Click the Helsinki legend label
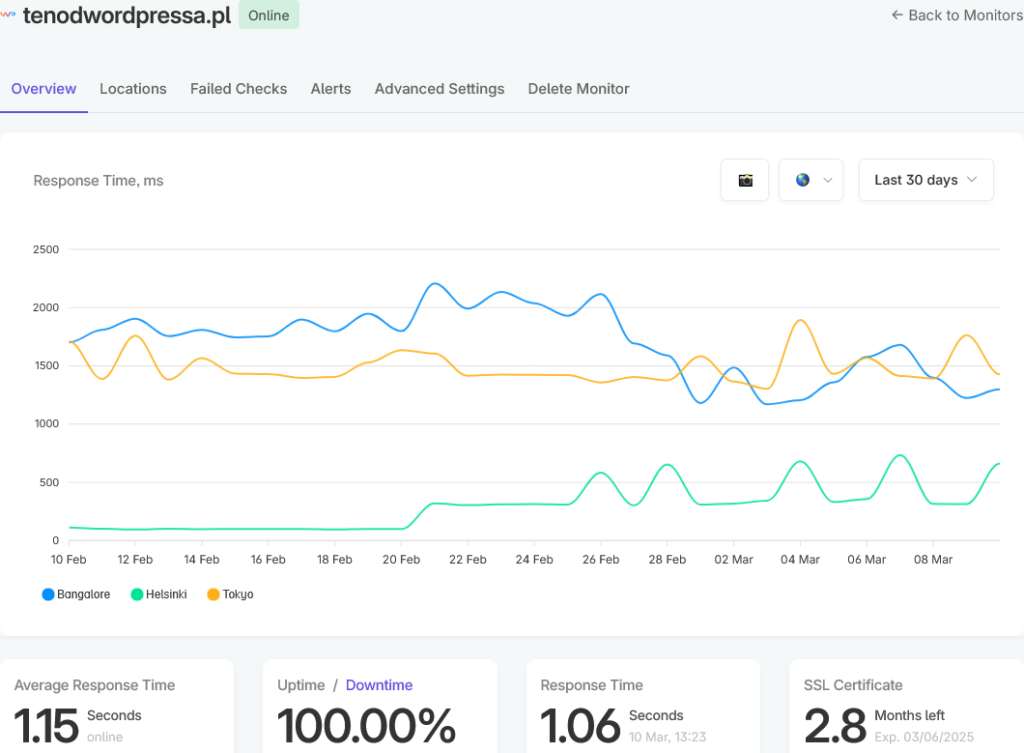 [167, 594]
